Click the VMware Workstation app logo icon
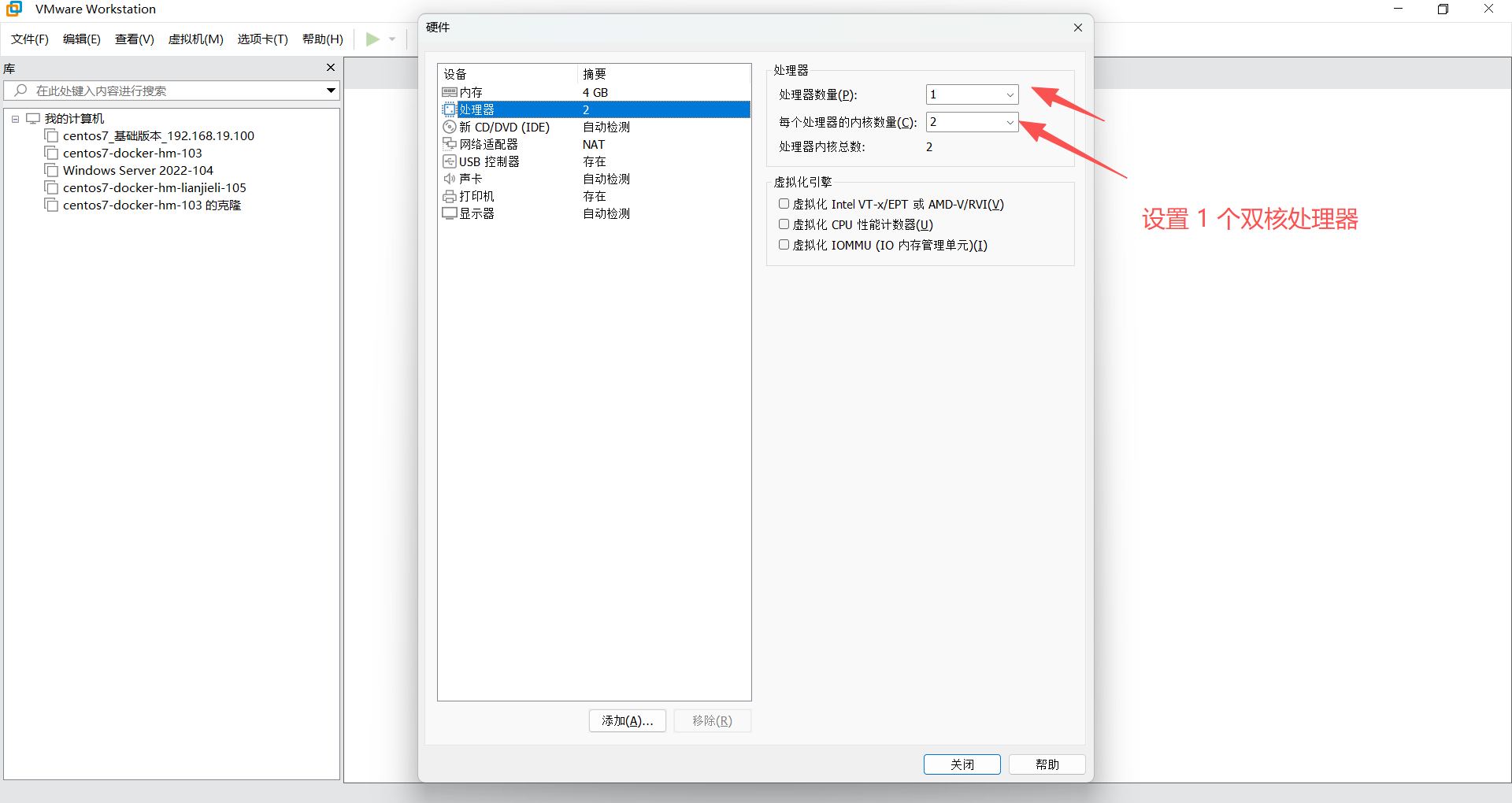 pyautogui.click(x=14, y=9)
